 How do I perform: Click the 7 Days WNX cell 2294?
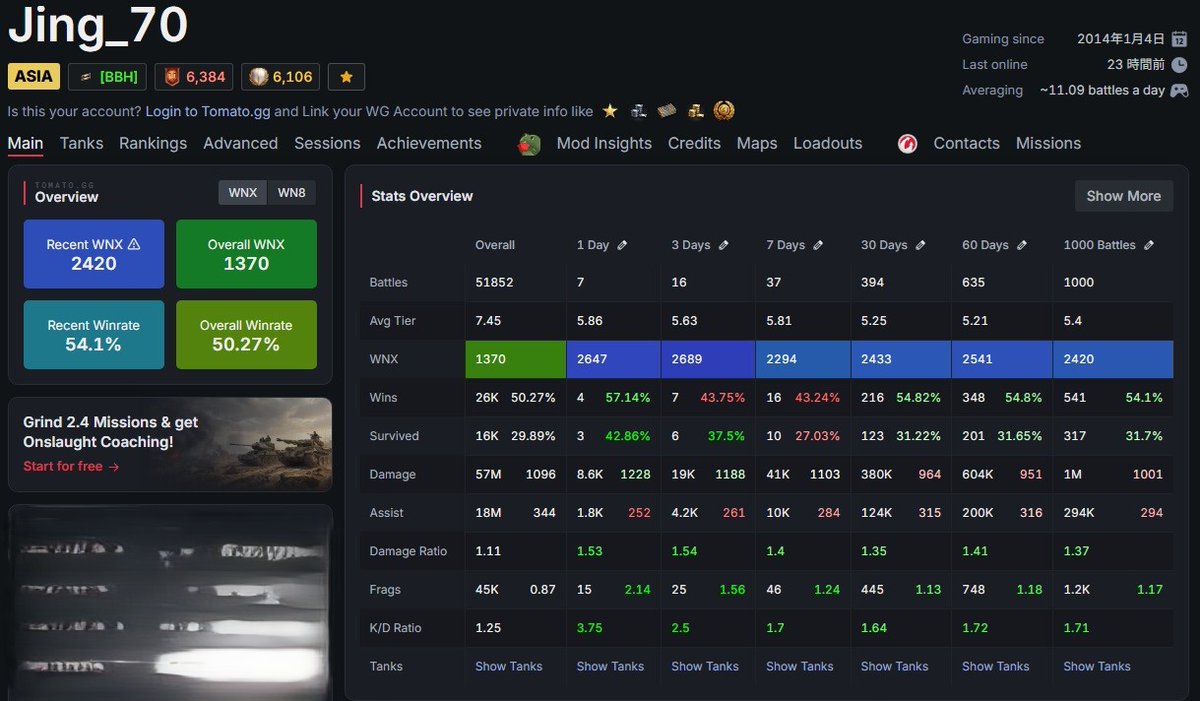(x=803, y=359)
